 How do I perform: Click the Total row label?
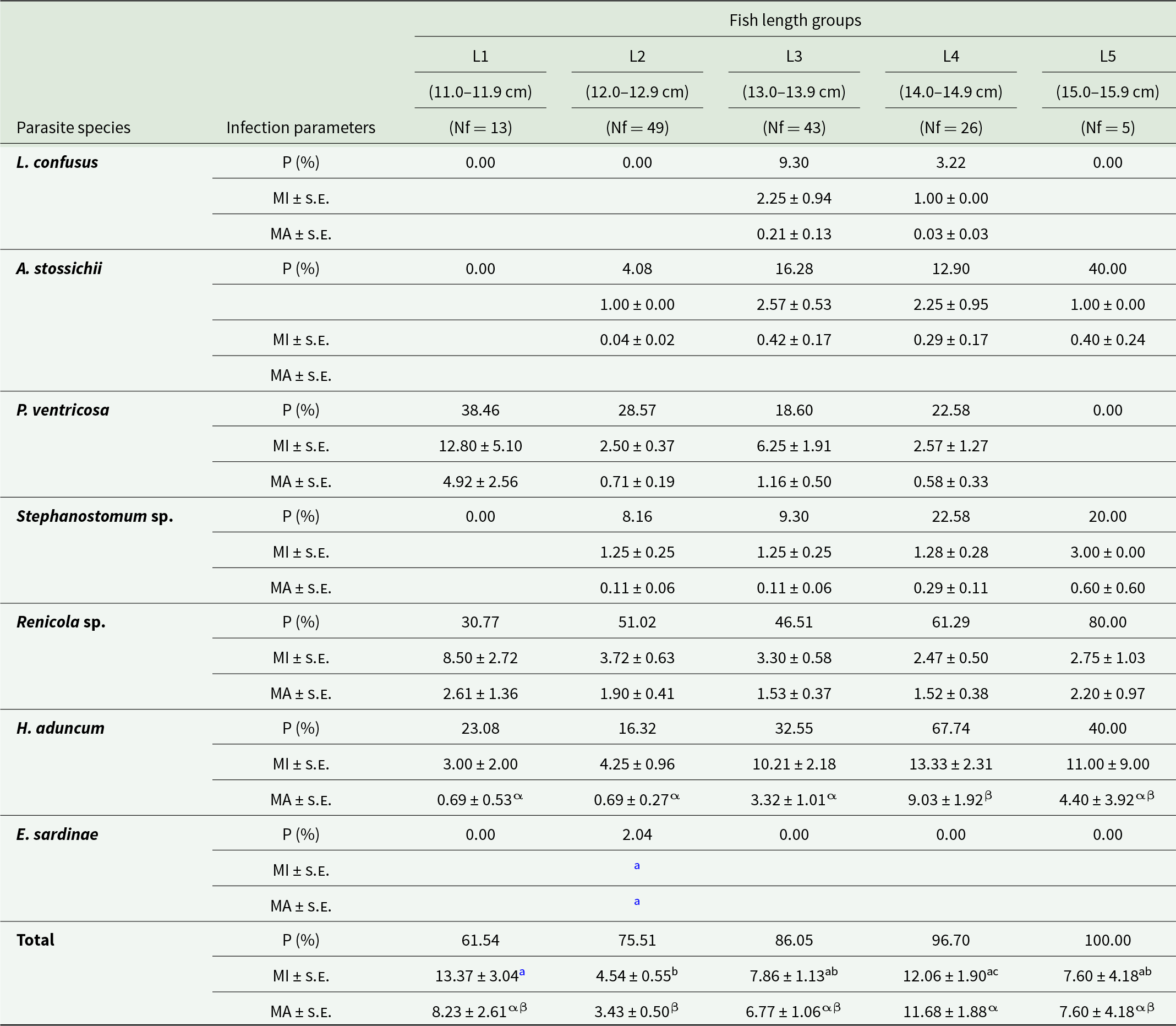click(35, 940)
